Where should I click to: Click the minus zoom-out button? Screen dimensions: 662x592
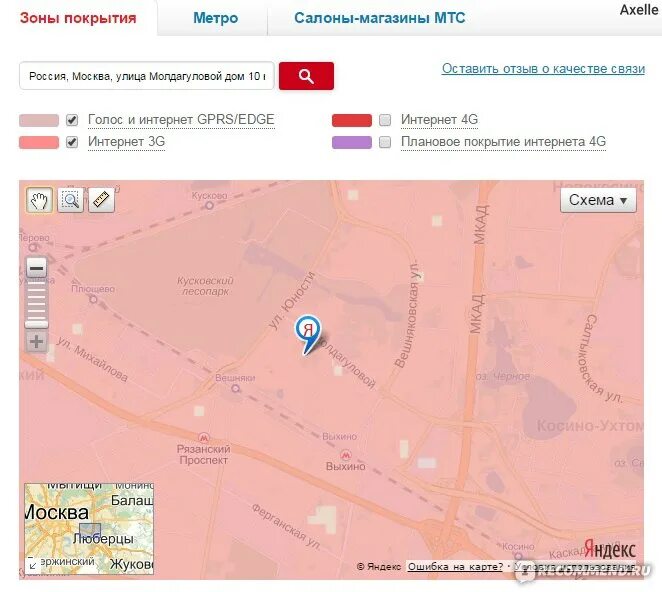36,268
